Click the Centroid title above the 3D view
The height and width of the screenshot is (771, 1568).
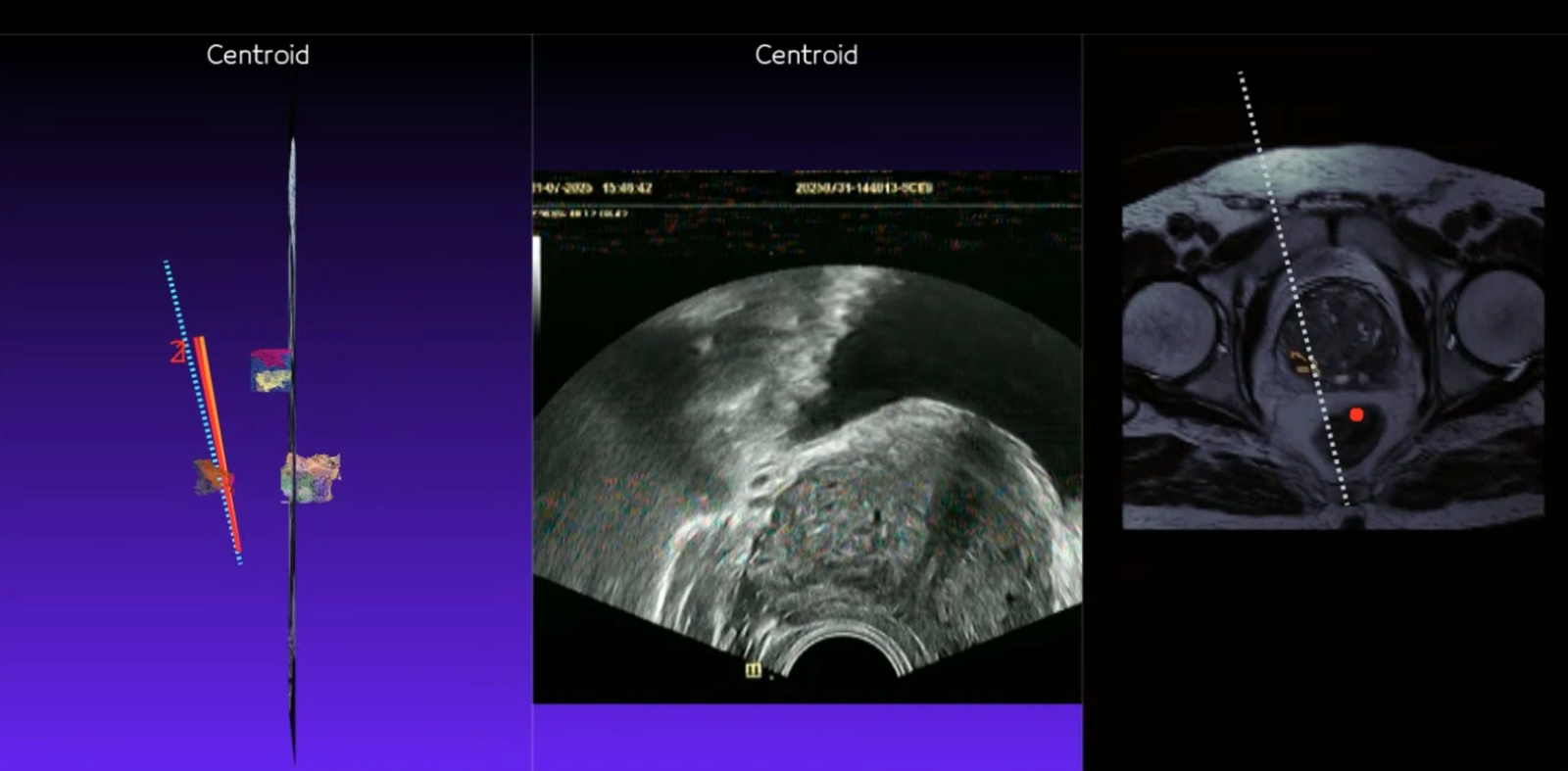pos(258,55)
